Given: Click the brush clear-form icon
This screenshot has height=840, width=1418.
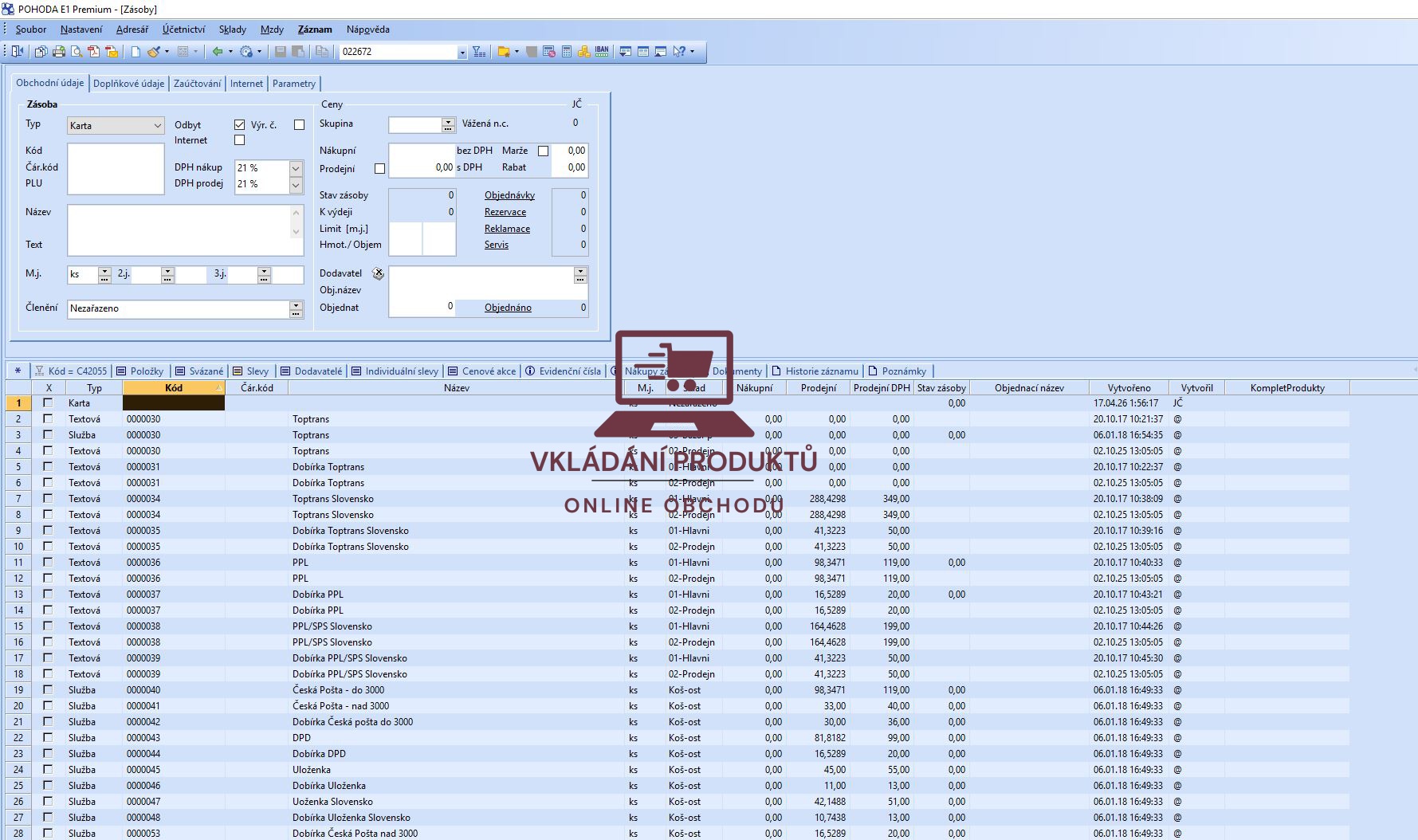Looking at the screenshot, I should pyautogui.click(x=153, y=52).
